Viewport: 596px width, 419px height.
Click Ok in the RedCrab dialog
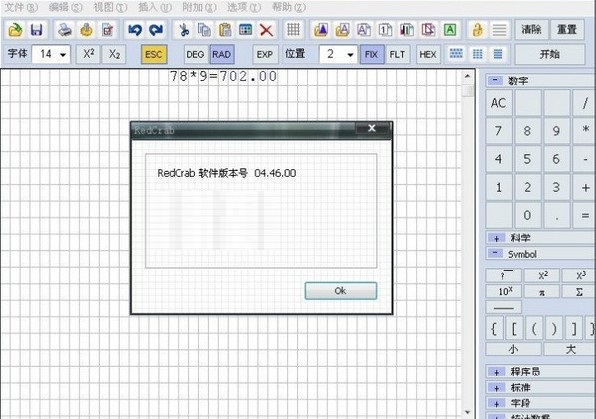tap(341, 291)
